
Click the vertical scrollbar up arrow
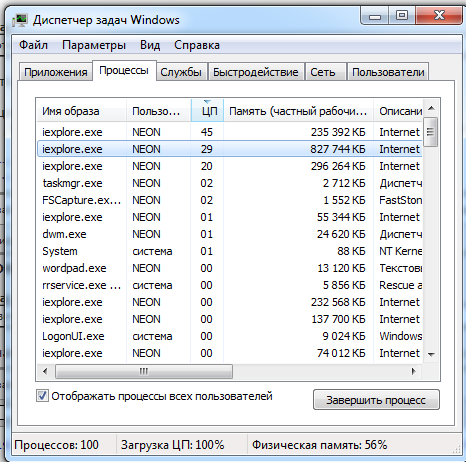[x=431, y=108]
